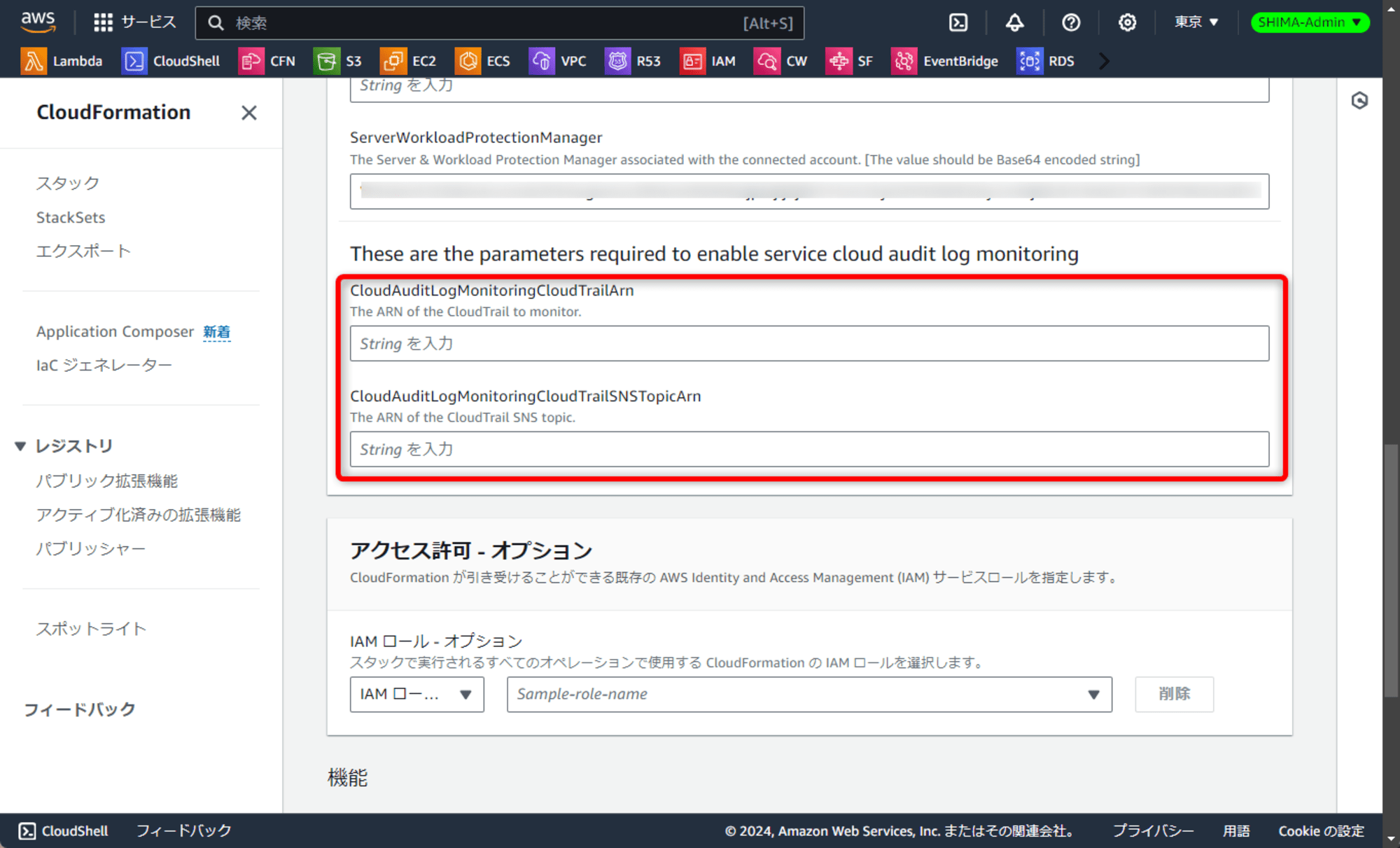Collapse the レジストリ section
The height and width of the screenshot is (848, 1400).
[x=20, y=446]
